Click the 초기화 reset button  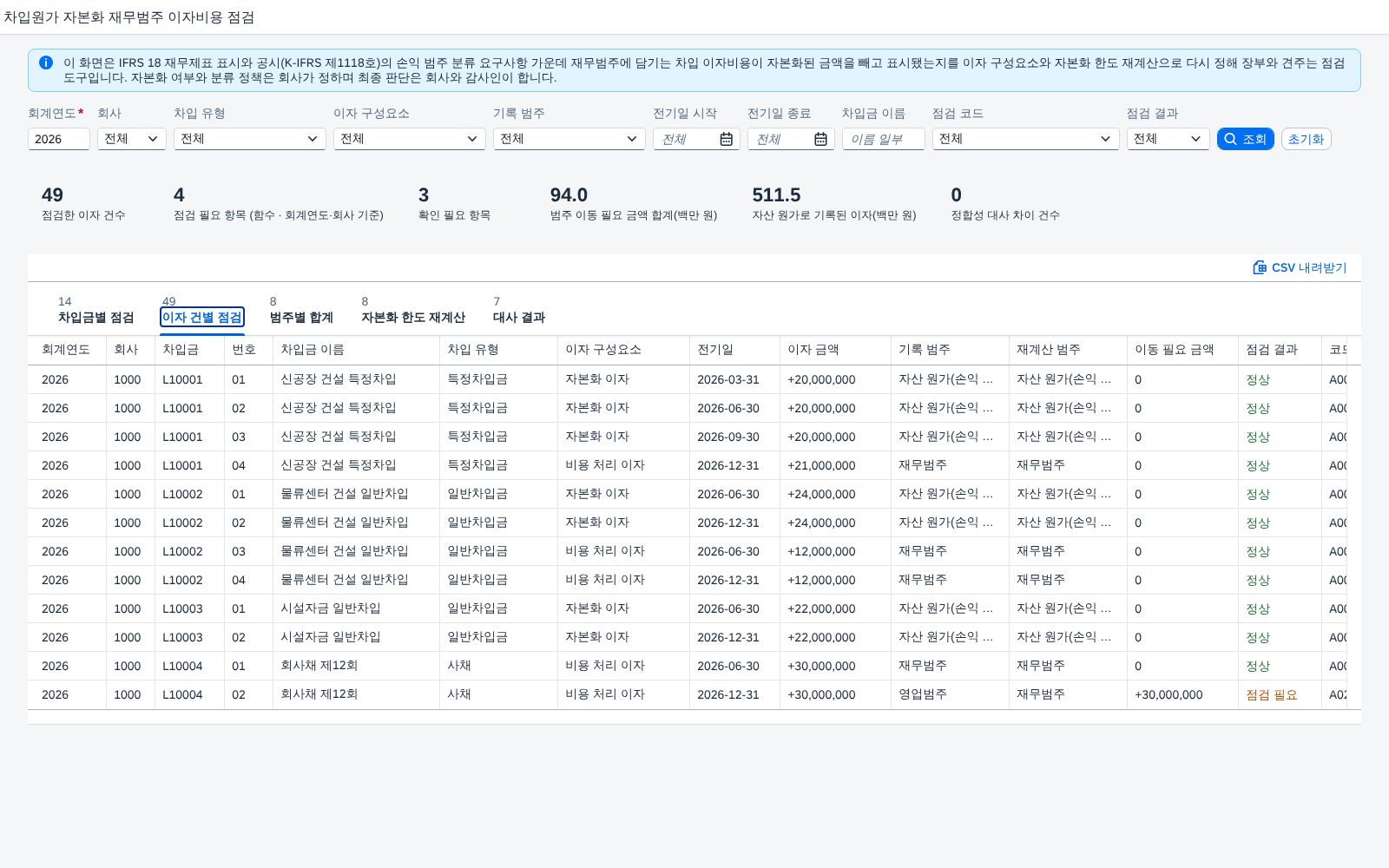(1306, 139)
